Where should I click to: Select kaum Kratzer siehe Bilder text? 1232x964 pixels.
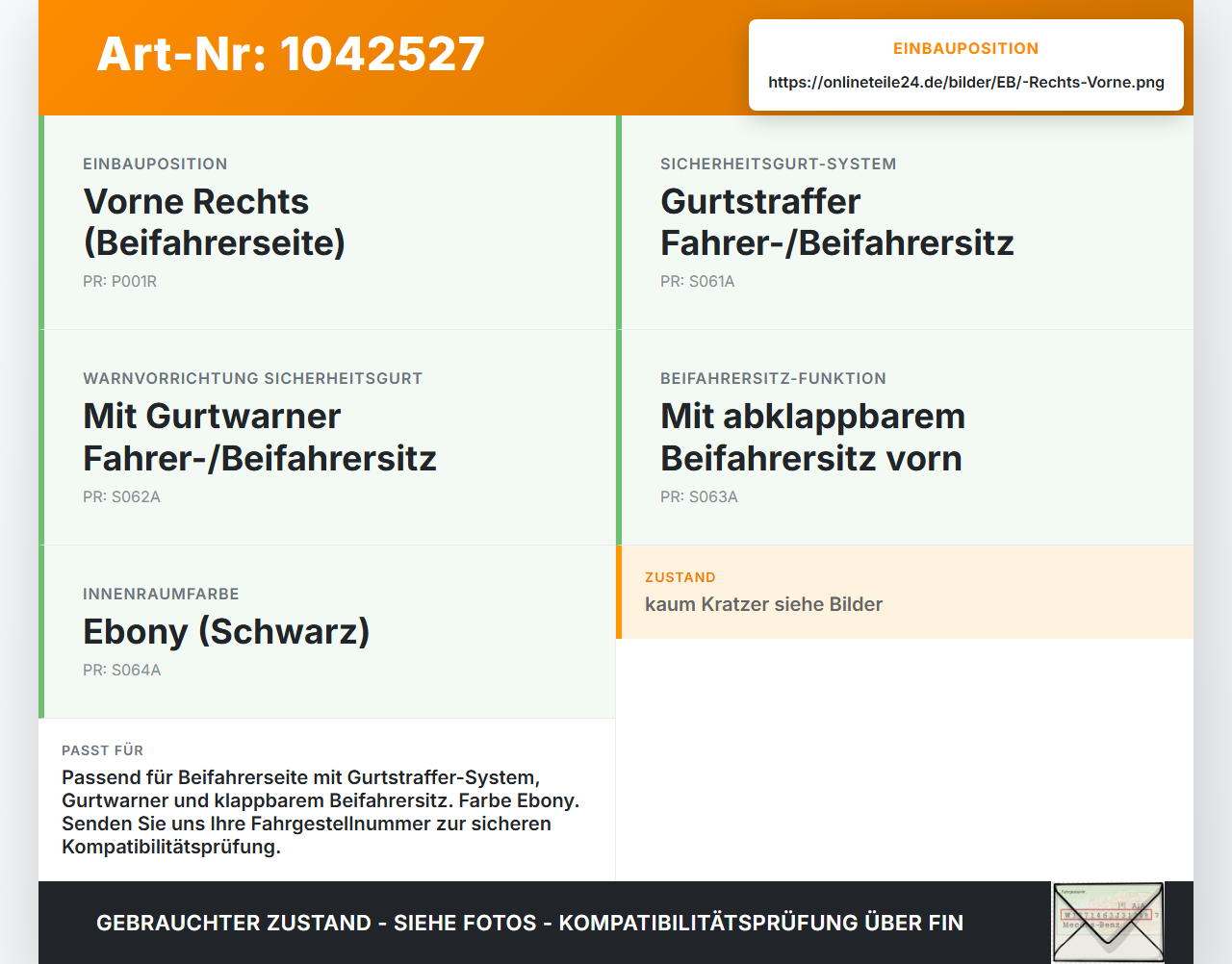tap(763, 604)
